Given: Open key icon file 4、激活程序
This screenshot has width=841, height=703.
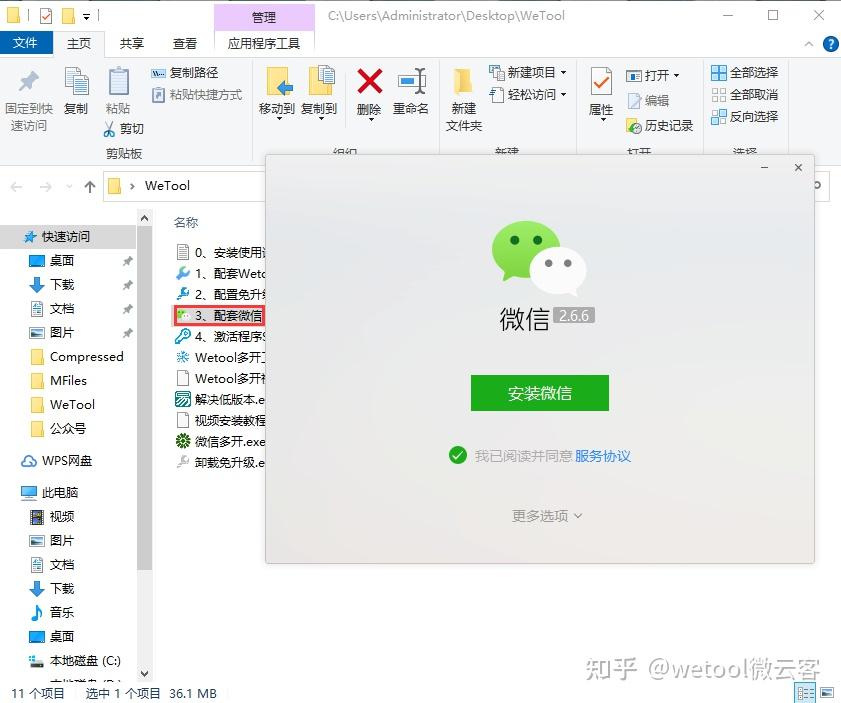Looking at the screenshot, I should tap(228, 336).
